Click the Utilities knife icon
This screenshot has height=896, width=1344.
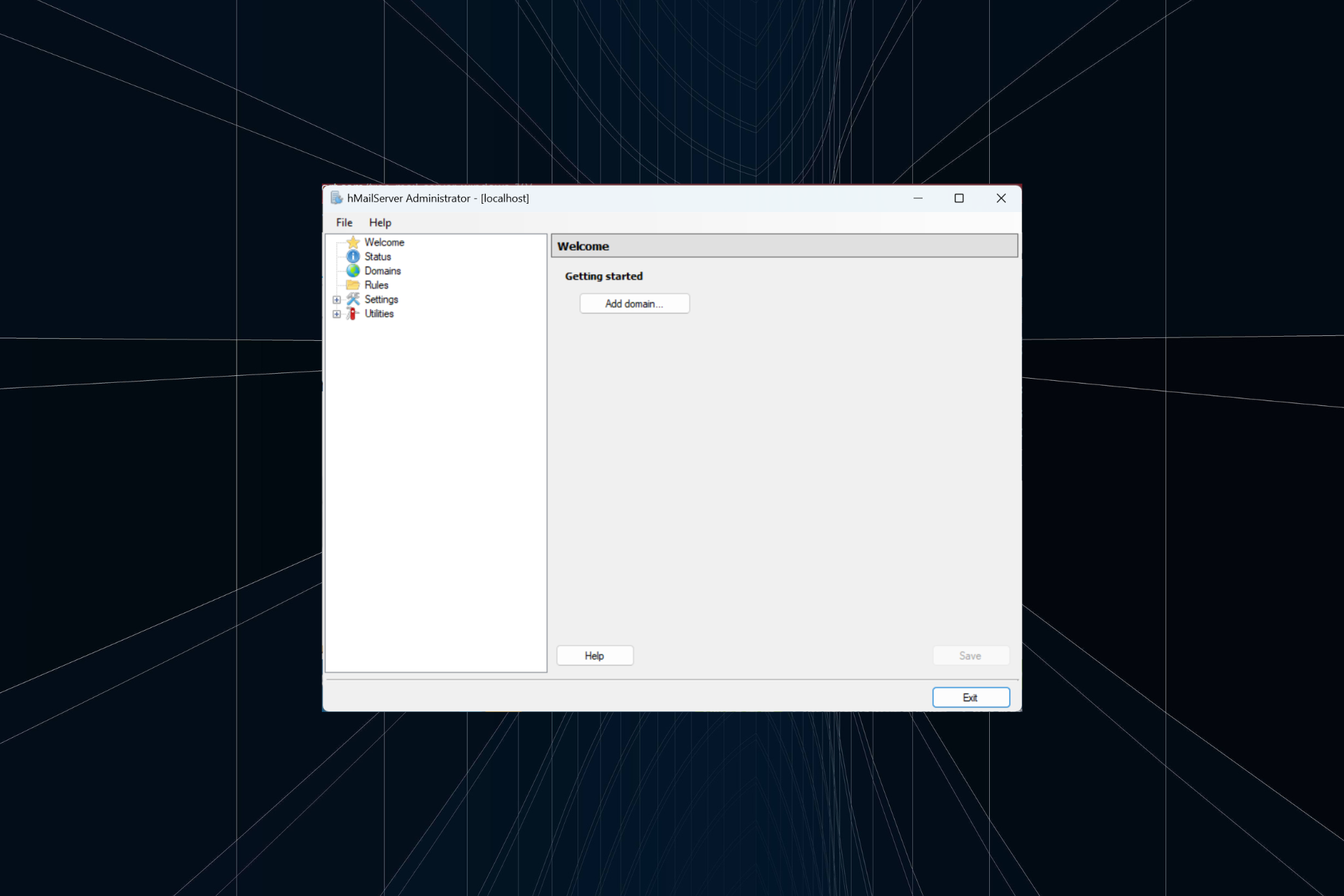pos(353,314)
